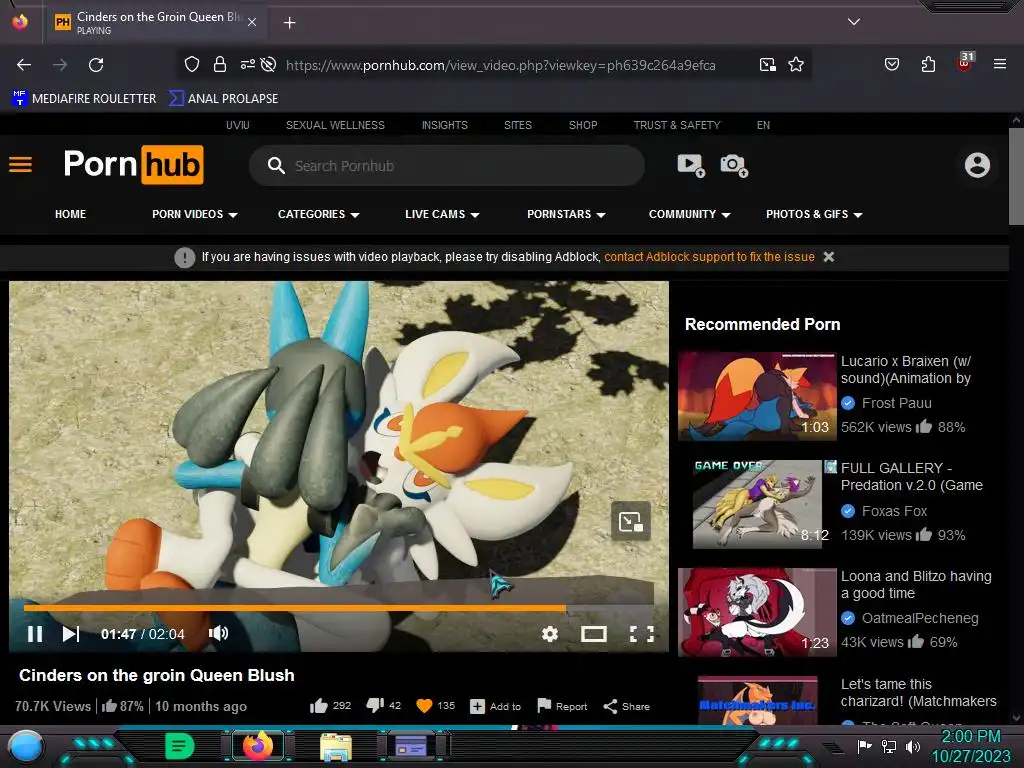Expand the PORNSTARS dropdown
1024x768 pixels.
(566, 214)
